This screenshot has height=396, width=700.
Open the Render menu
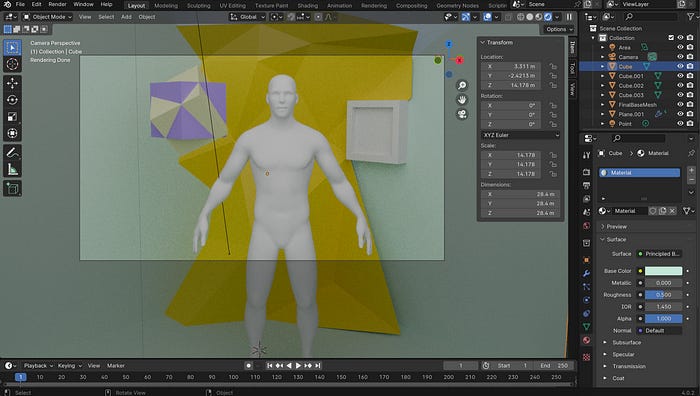(x=57, y=4)
